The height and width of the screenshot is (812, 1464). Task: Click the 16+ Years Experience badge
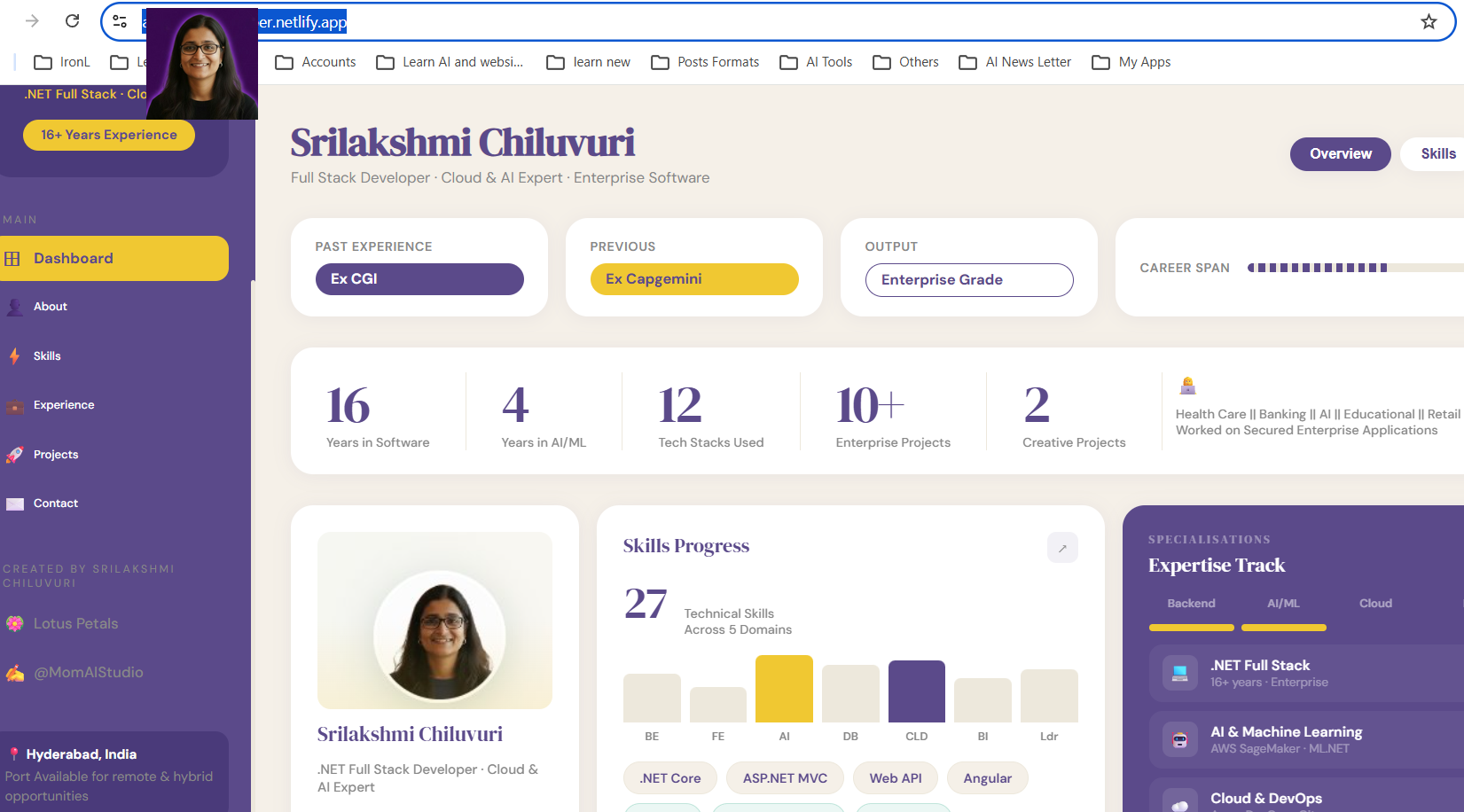tap(109, 135)
